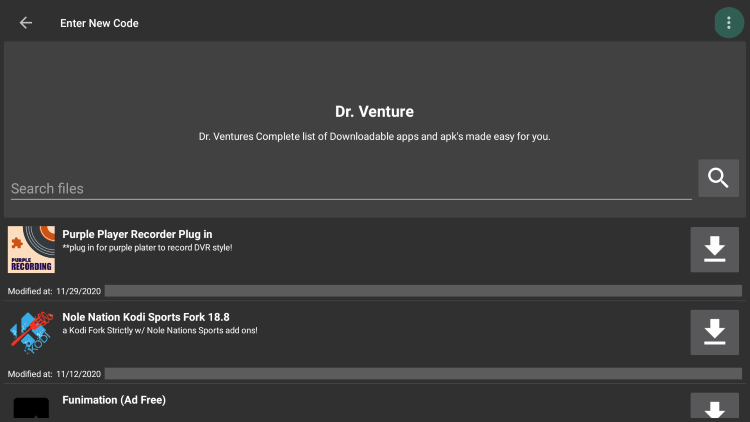
Task: Download Nole Nation Kodi Sports Fork
Action: (x=714, y=332)
